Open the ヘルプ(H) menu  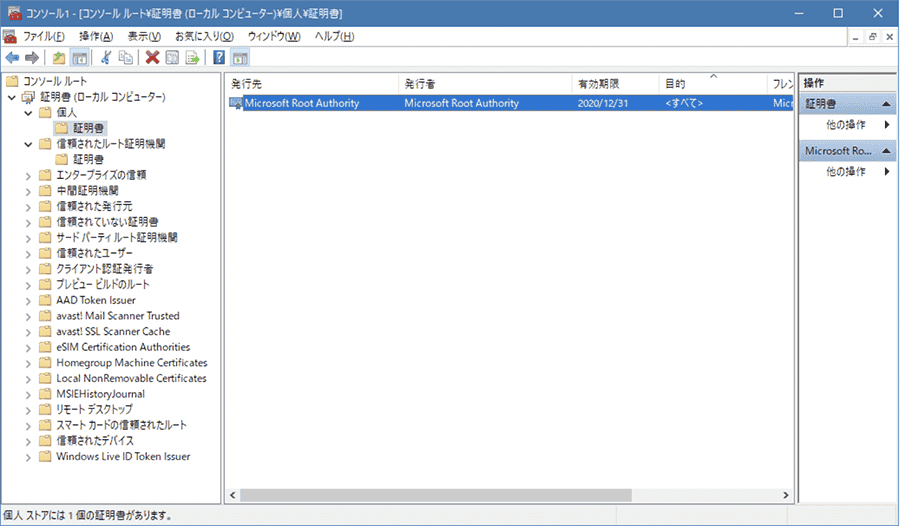334,36
